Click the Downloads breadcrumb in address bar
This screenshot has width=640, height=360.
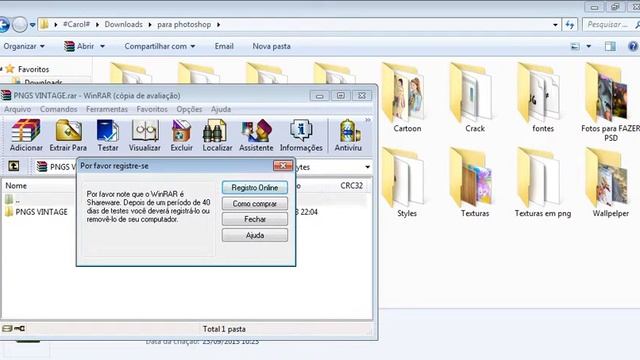coord(123,24)
